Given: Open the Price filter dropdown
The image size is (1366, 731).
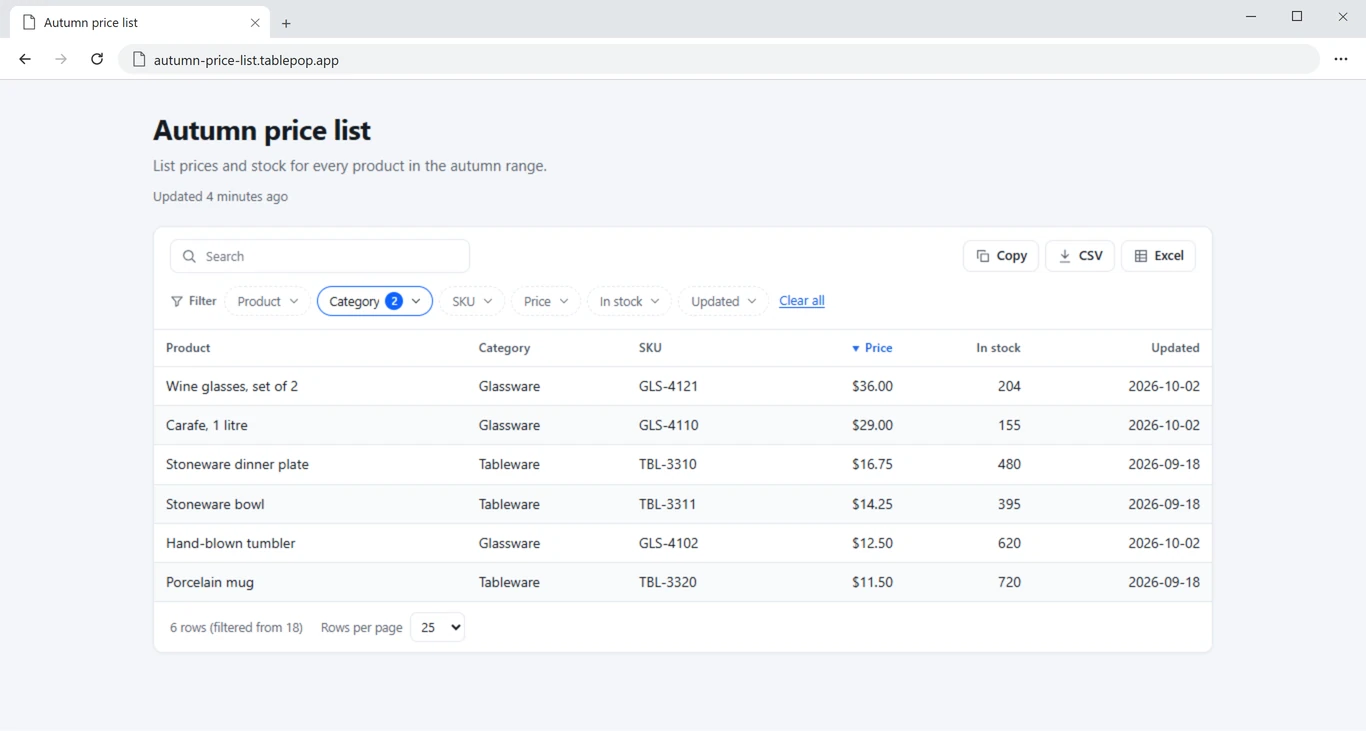Looking at the screenshot, I should 546,301.
